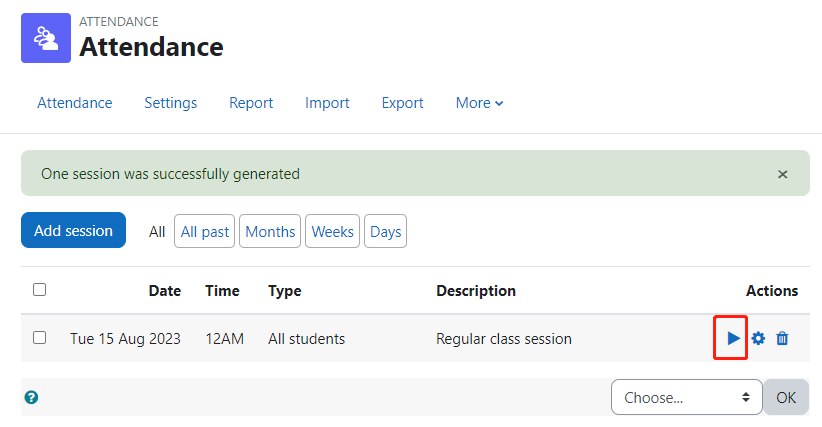Expand the More menu
822x427 pixels.
click(x=479, y=103)
